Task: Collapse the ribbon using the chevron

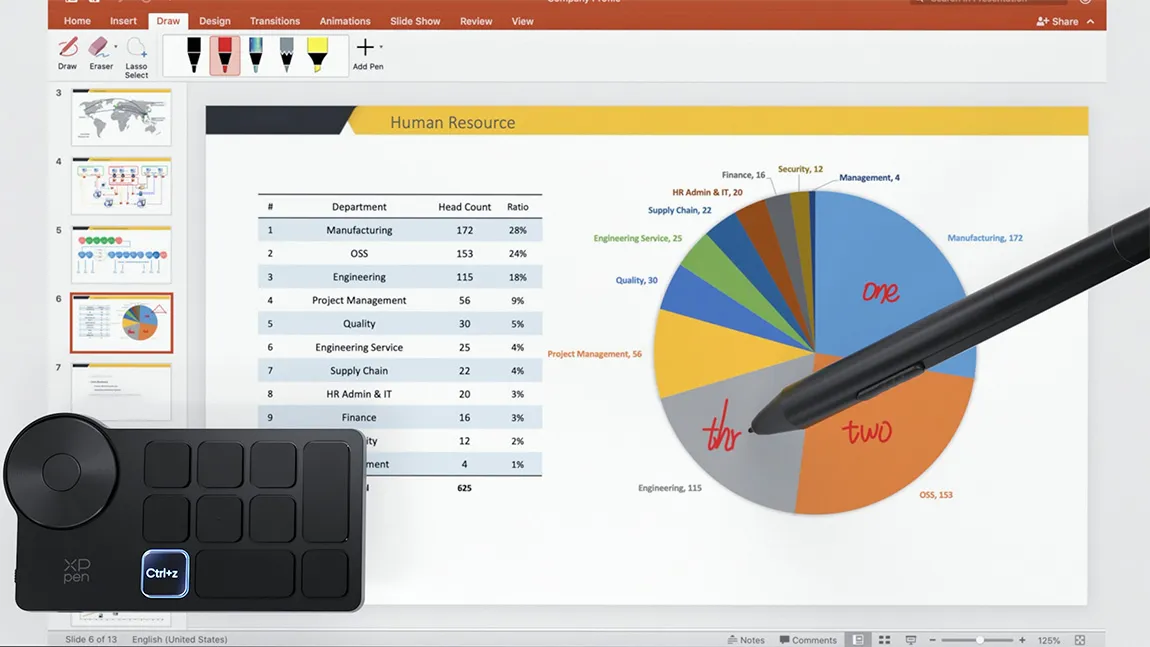Action: pyautogui.click(x=1090, y=21)
